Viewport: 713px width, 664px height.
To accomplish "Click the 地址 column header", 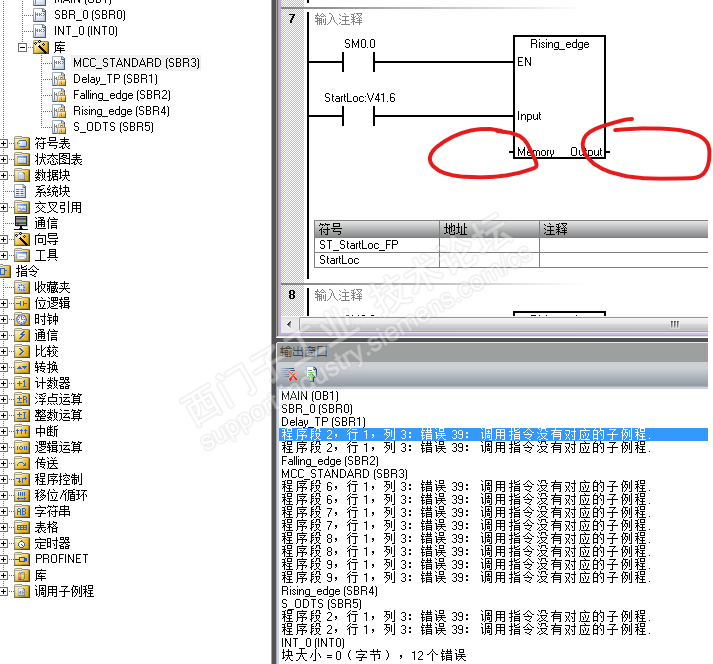I will 489,229.
